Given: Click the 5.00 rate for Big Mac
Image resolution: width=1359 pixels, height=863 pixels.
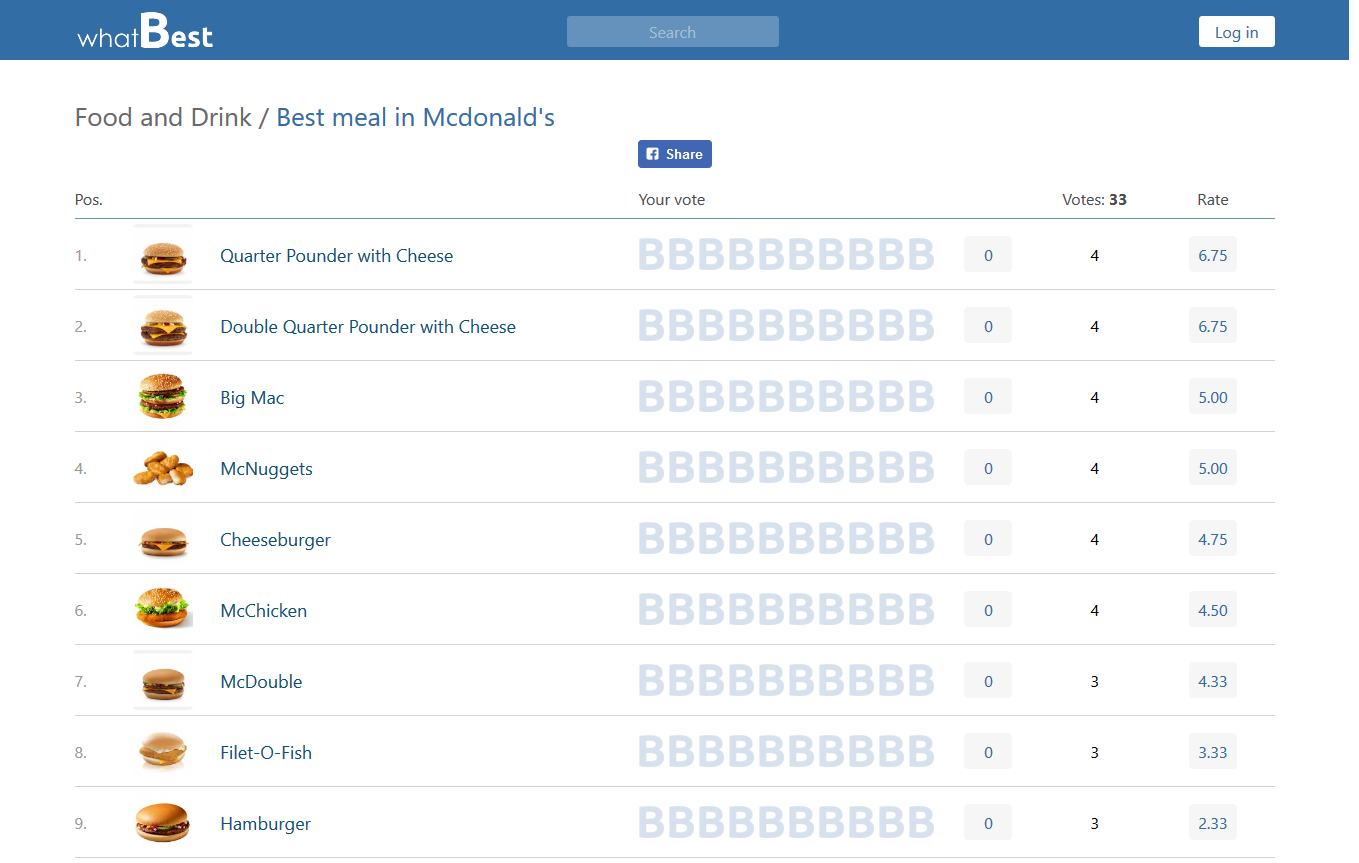Looking at the screenshot, I should [1213, 397].
